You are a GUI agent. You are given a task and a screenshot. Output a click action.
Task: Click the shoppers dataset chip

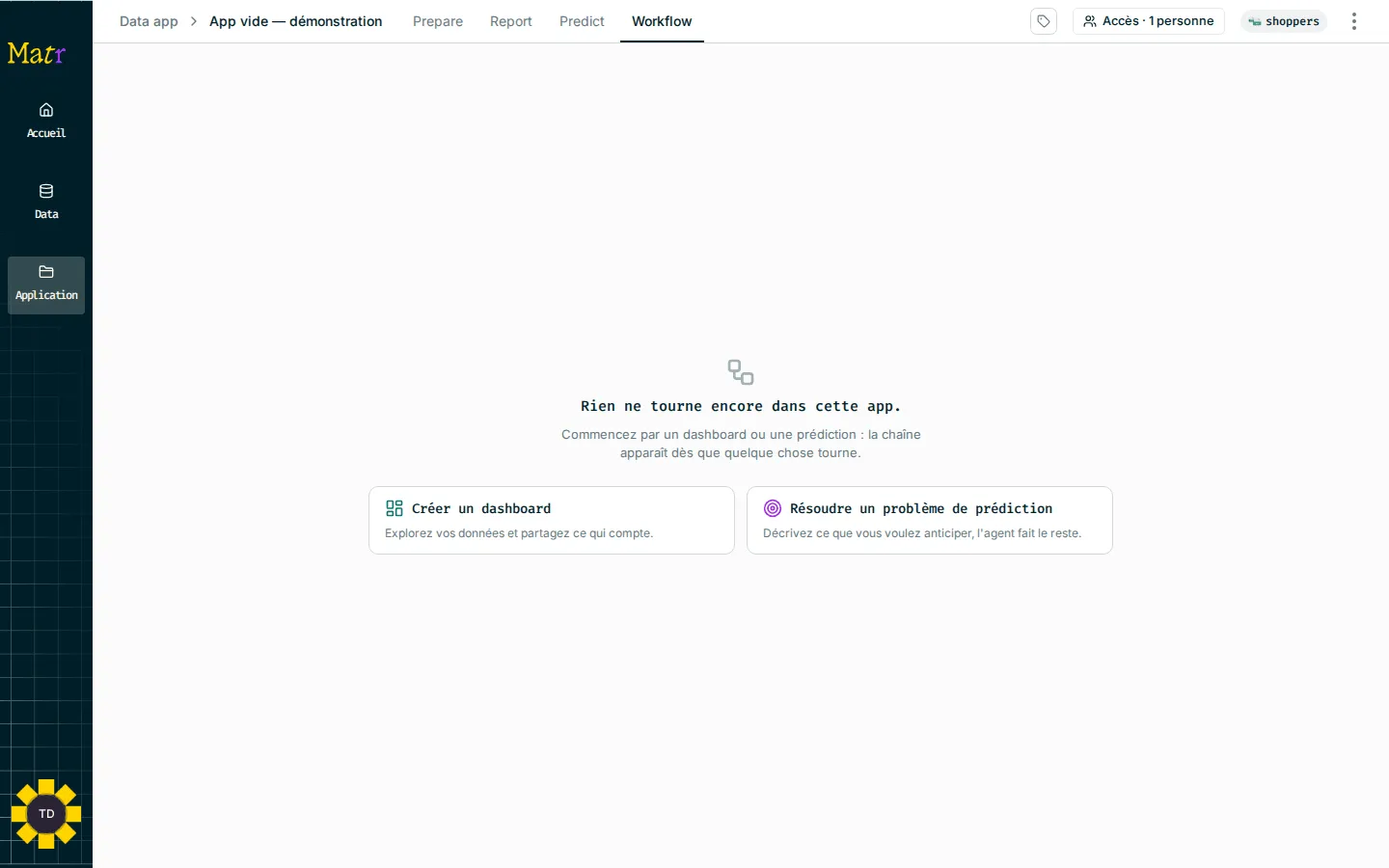[1284, 21]
